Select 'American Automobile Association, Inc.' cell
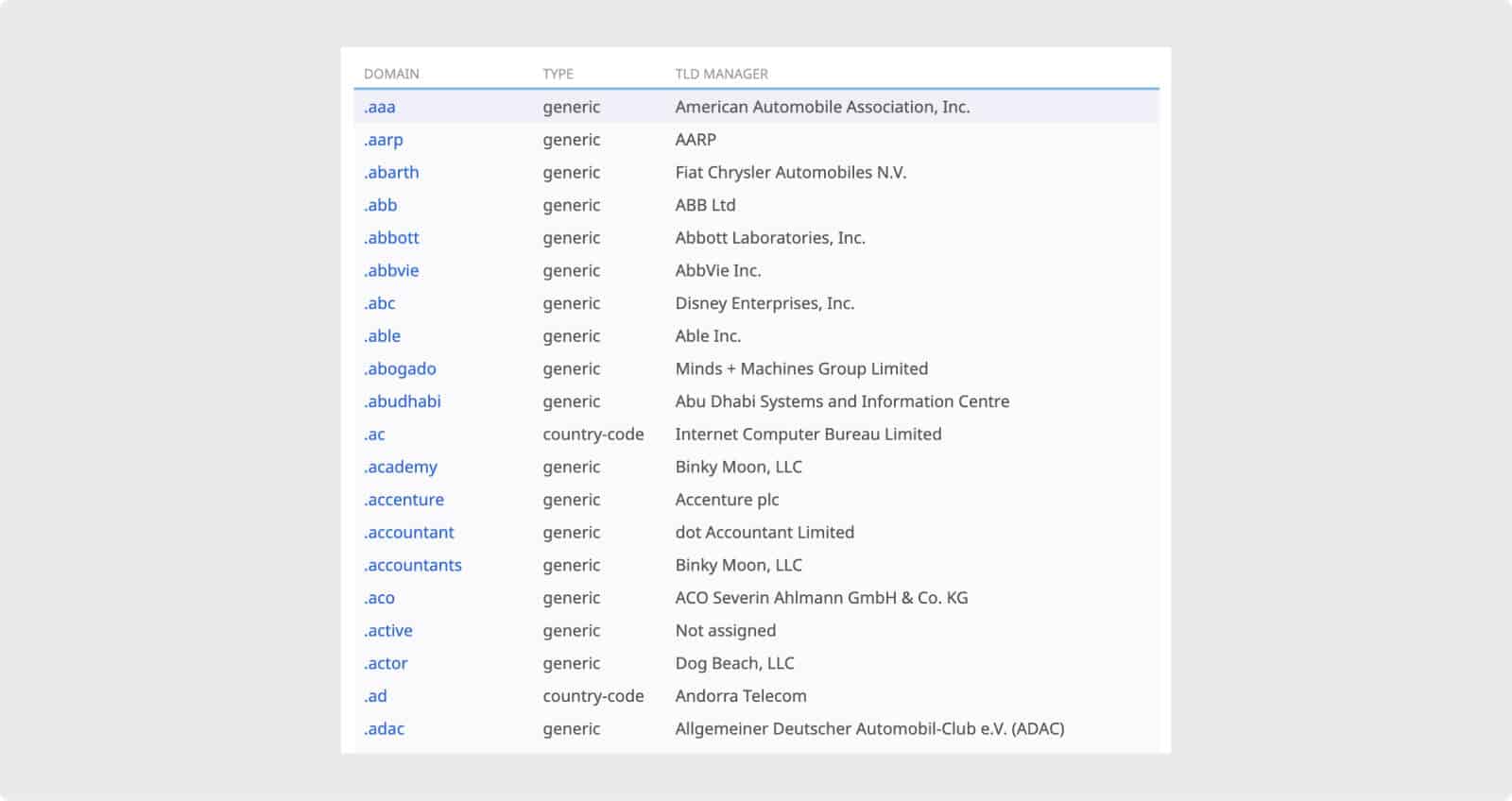Image resolution: width=1512 pixels, height=801 pixels. click(x=822, y=107)
